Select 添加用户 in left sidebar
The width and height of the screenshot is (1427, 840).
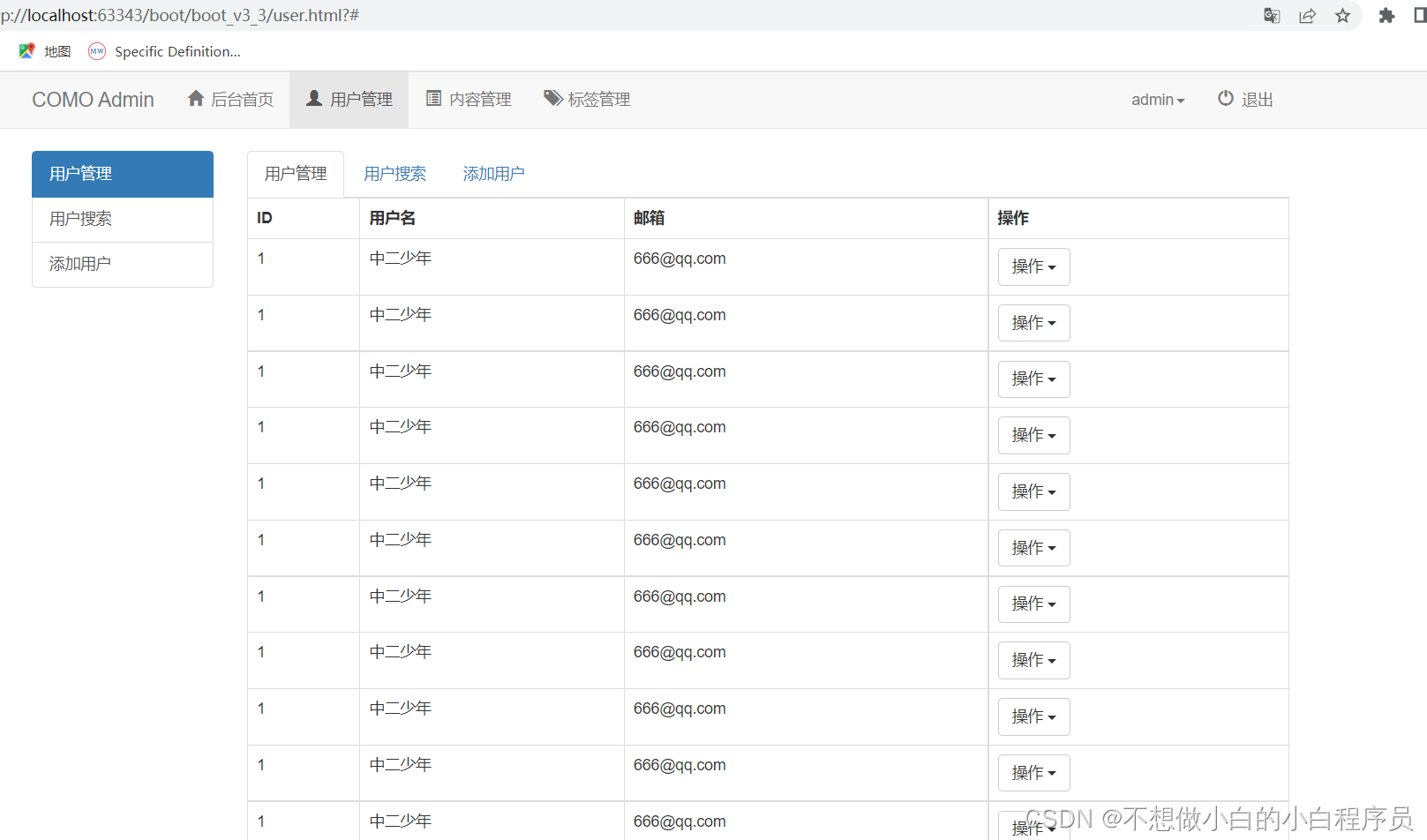coord(123,264)
